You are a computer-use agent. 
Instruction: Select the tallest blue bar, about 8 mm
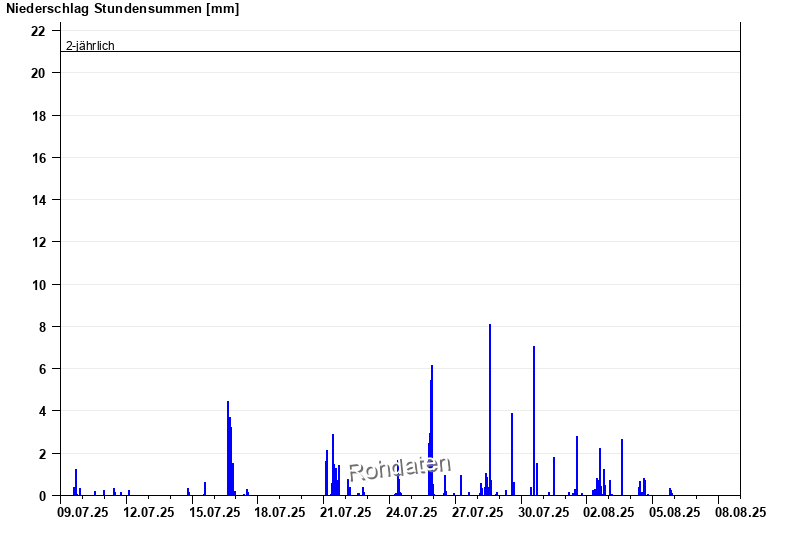click(x=490, y=410)
